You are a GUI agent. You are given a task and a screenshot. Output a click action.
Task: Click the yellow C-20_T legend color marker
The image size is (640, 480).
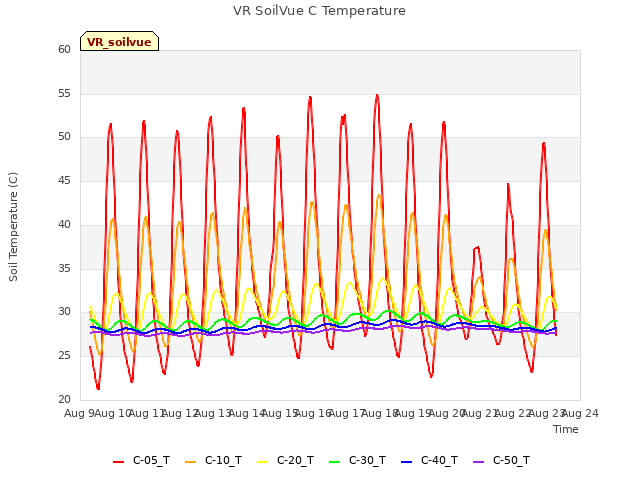tap(262, 462)
